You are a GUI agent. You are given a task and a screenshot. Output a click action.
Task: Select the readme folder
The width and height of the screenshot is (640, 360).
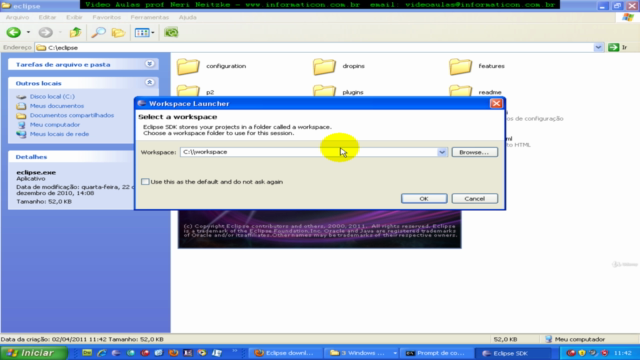(x=476, y=91)
